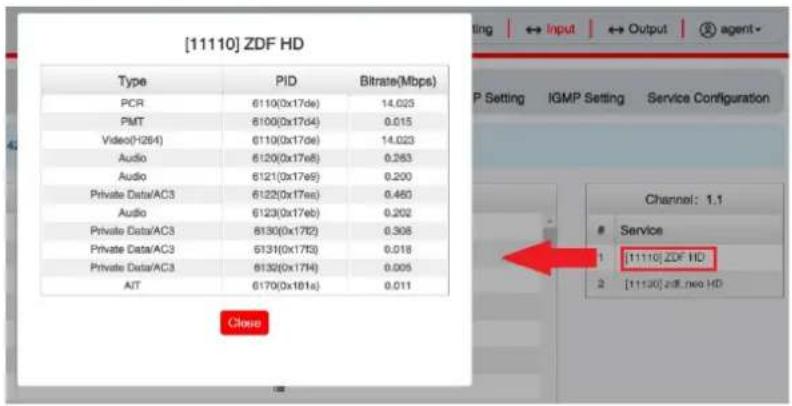
Task: Click PID 6120(0x17e8) cell
Action: coord(286,158)
